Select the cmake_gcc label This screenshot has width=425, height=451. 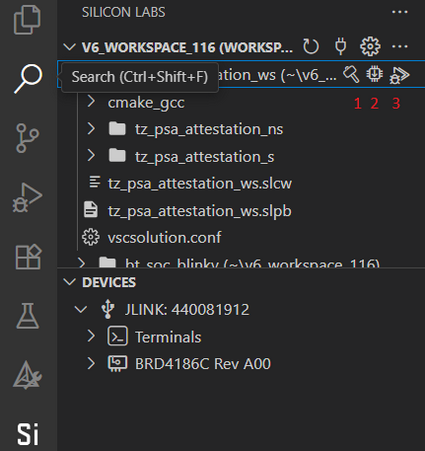click(146, 103)
